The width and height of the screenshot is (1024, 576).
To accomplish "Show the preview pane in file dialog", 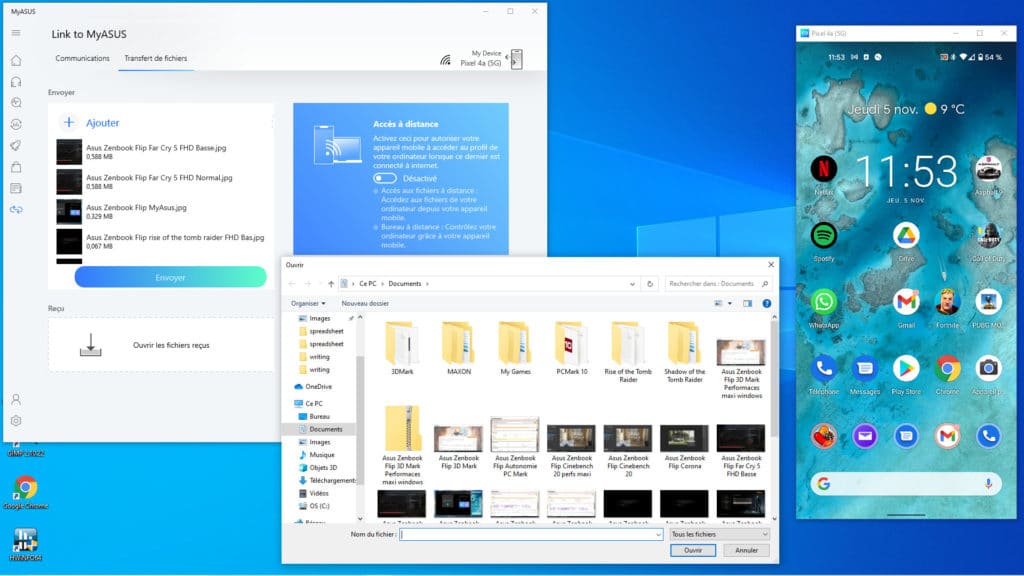I will click(748, 303).
